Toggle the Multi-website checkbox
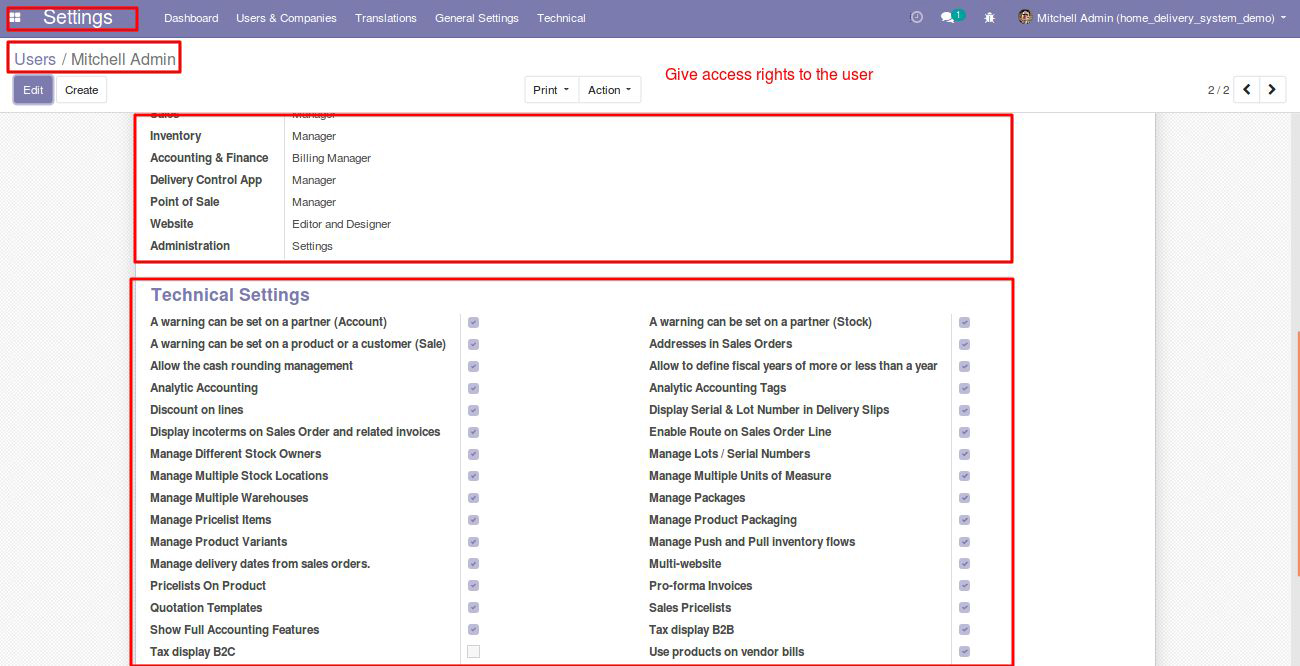Screen dimensions: 1300x666 (x=964, y=564)
